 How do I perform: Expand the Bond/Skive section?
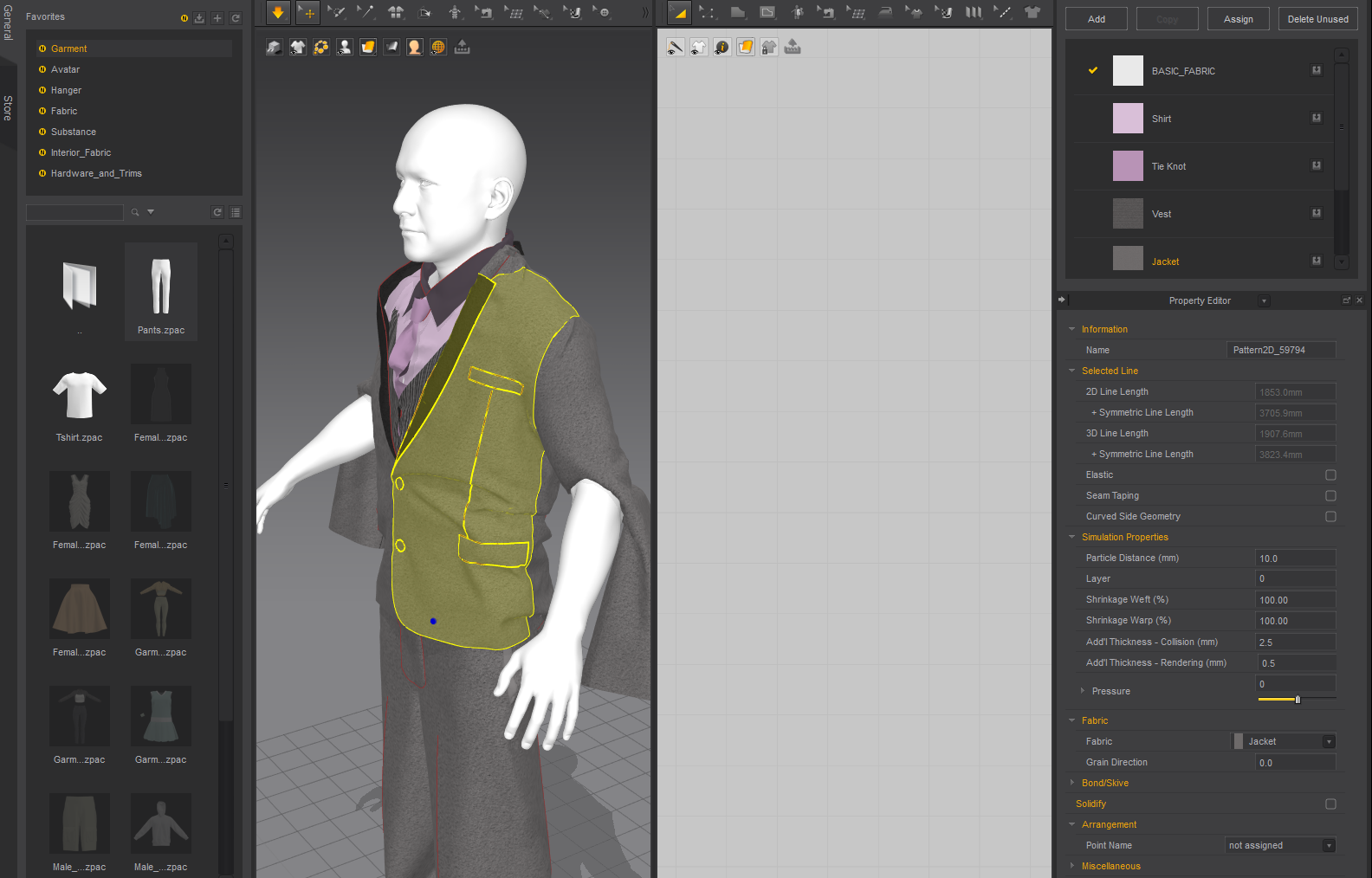tap(1104, 783)
